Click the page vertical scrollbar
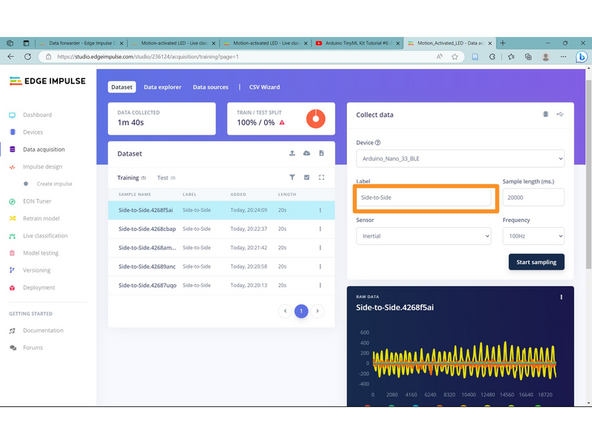Screen dimensions: 592x444 click(588, 174)
